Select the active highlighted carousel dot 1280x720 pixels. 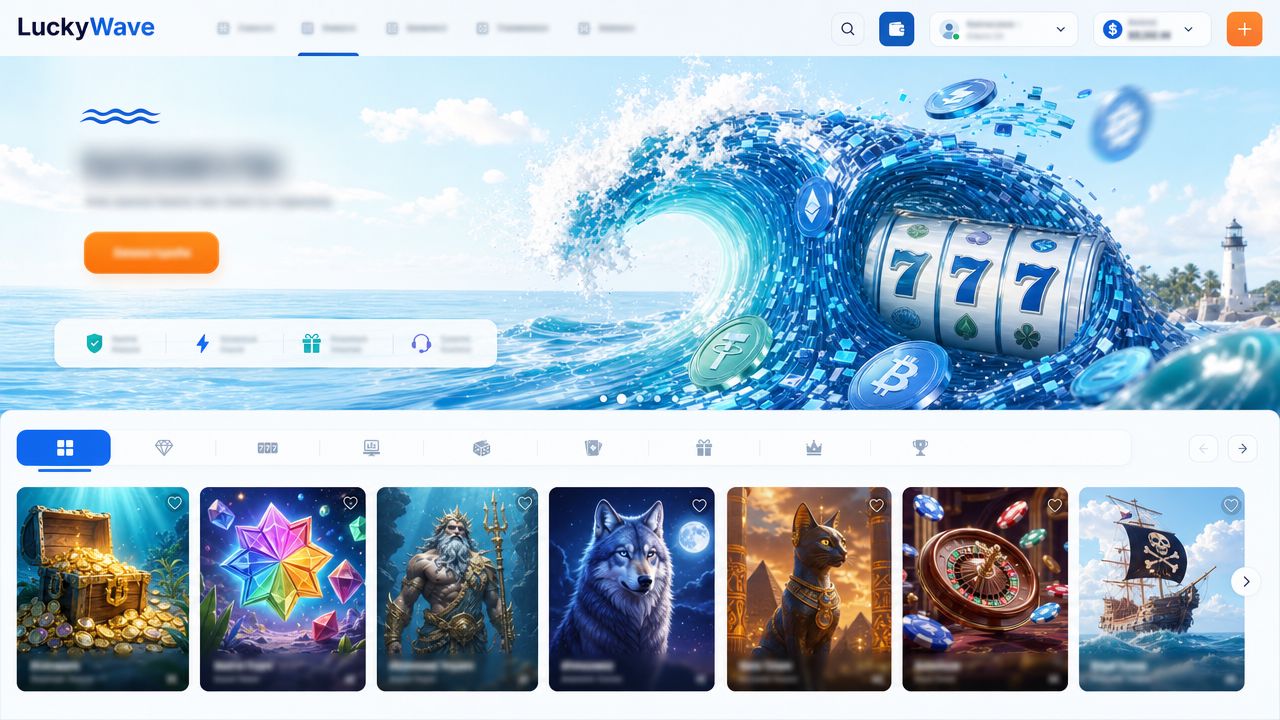click(x=621, y=398)
